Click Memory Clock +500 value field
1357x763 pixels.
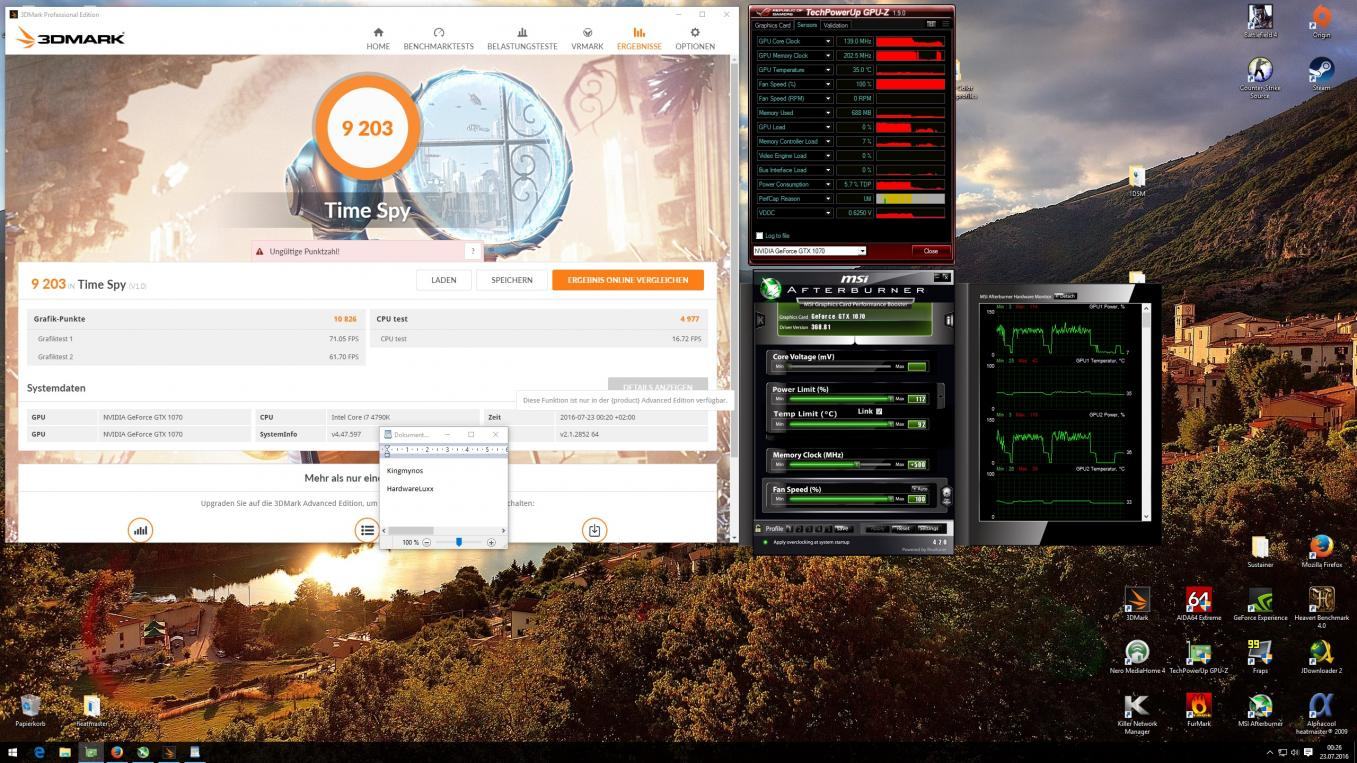pos(917,464)
